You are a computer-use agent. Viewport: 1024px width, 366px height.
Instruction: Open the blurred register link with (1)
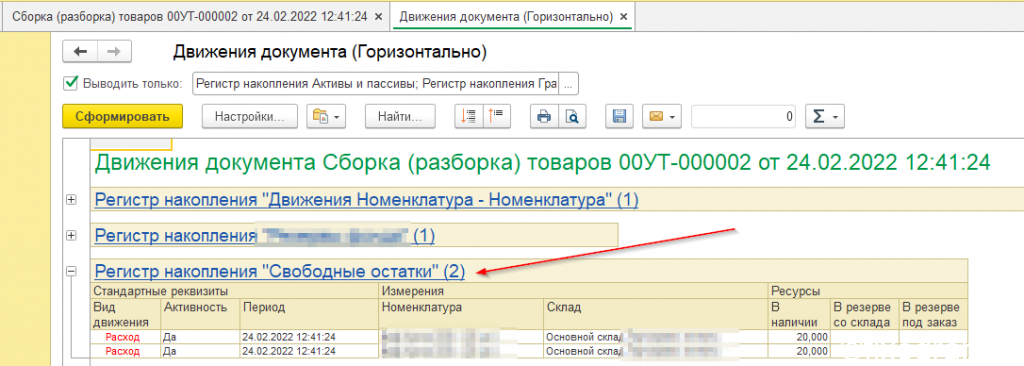point(264,235)
